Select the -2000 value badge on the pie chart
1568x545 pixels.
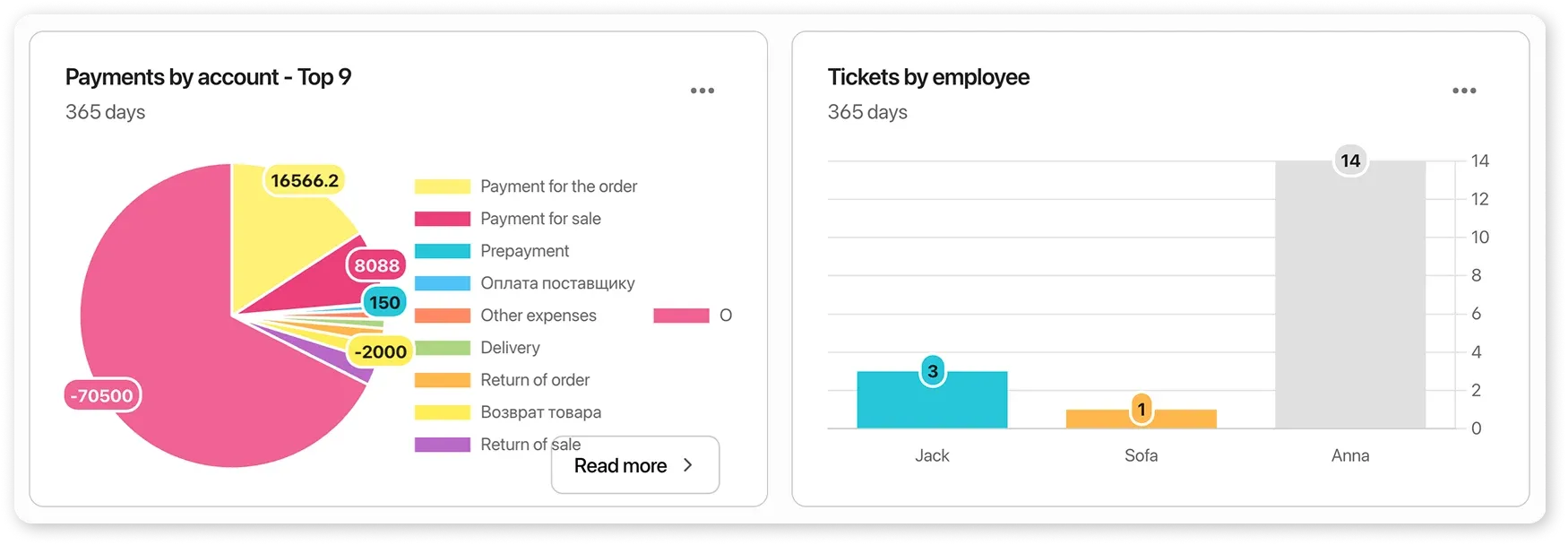(380, 351)
